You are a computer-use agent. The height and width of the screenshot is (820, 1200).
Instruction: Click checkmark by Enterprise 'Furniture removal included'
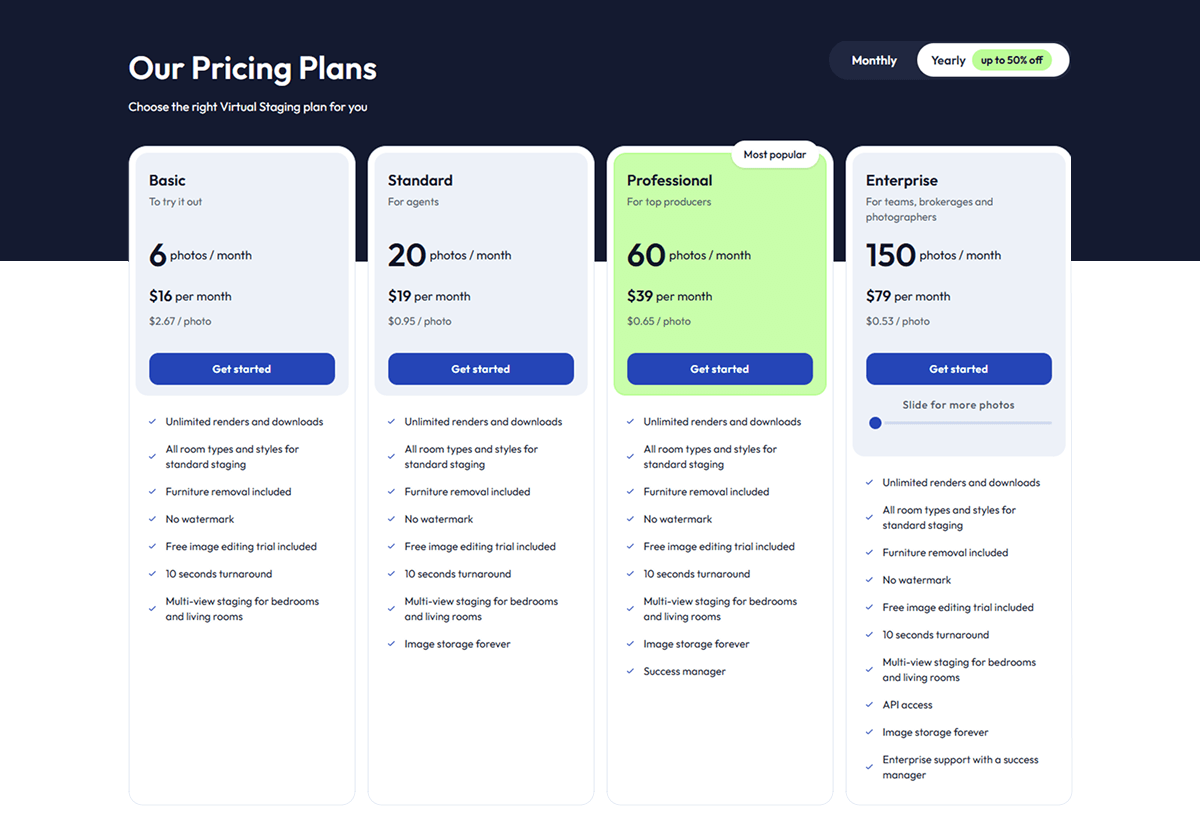pyautogui.click(x=869, y=553)
